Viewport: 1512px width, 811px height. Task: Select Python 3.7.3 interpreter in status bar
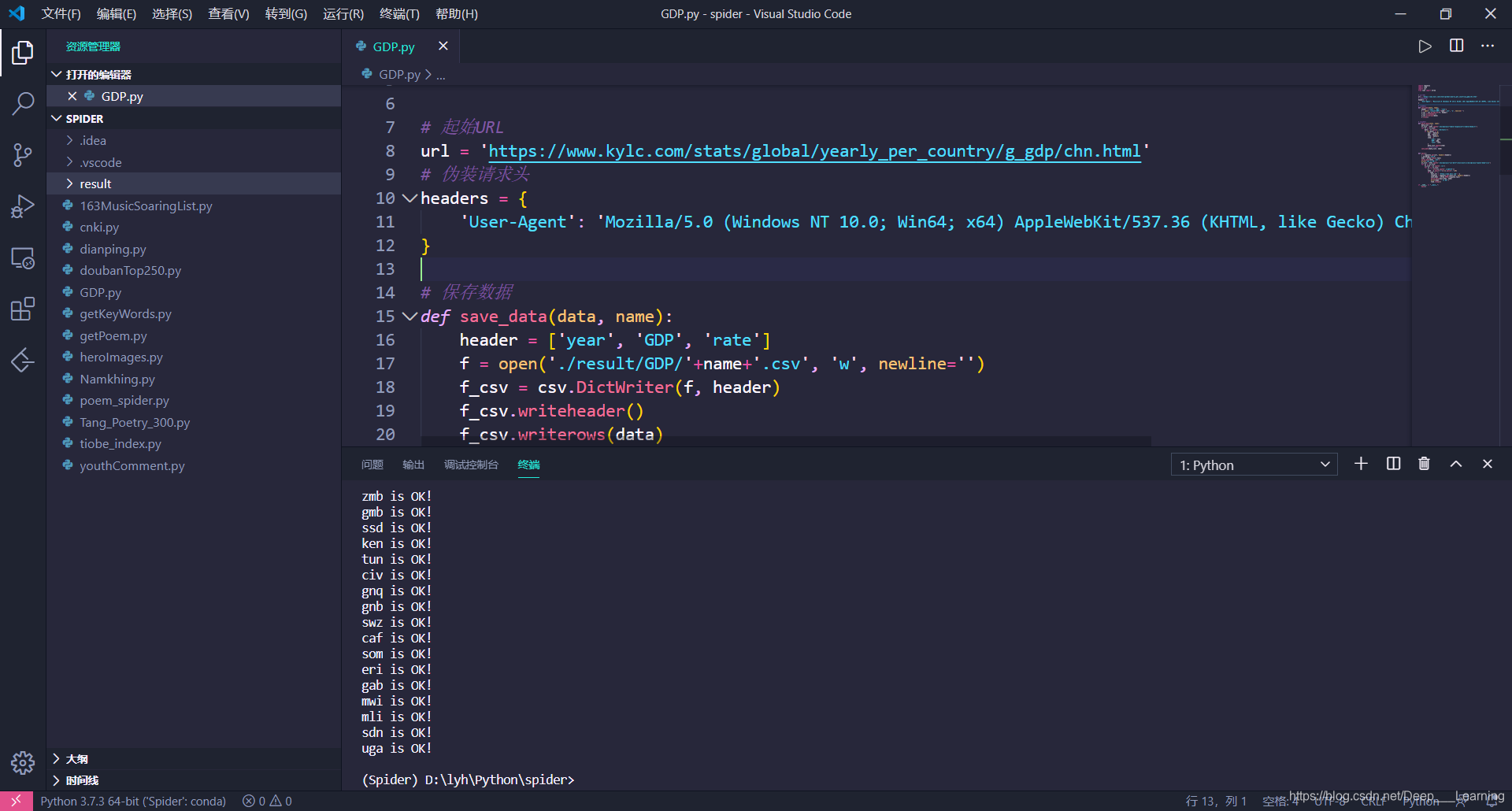(133, 801)
